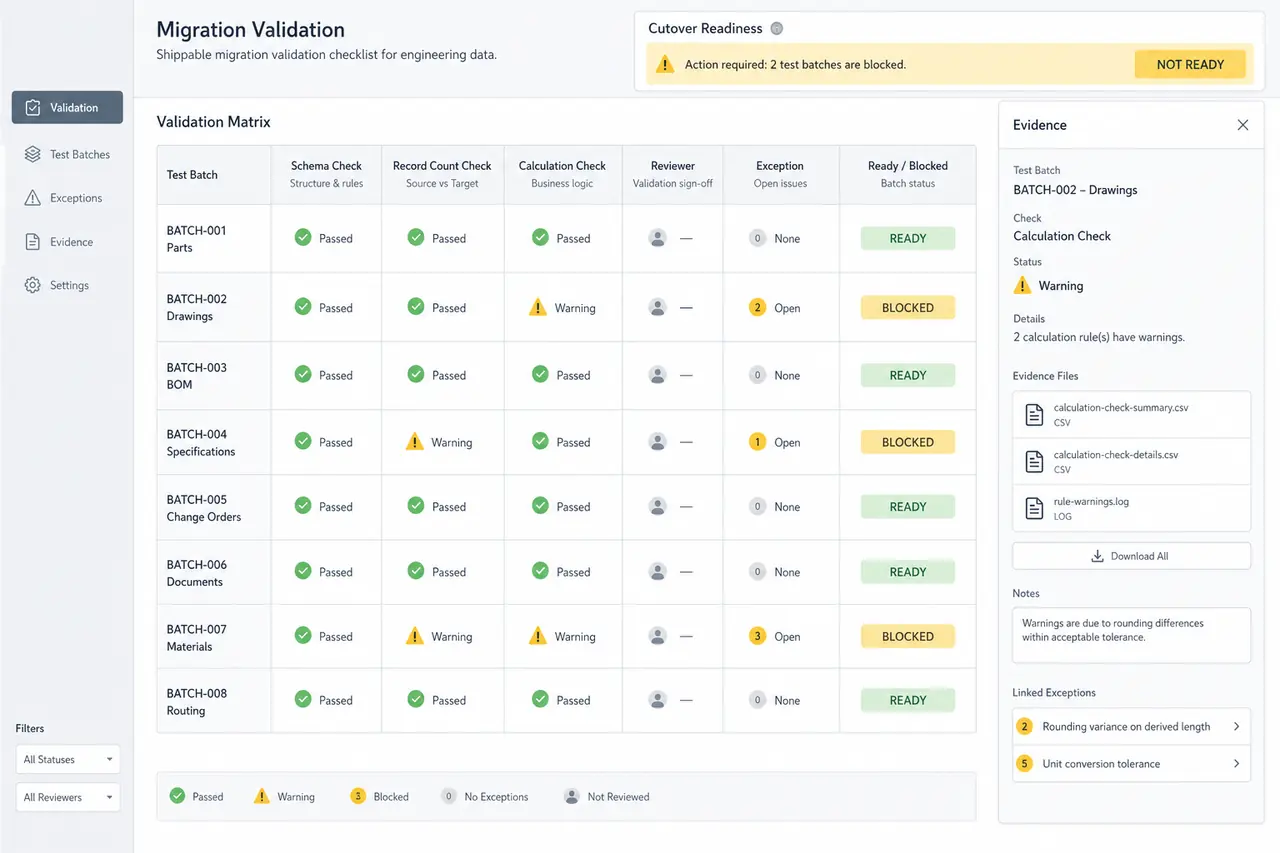
Task: Click BATCH-007 Calculation Check warning icon
Action: (538, 635)
